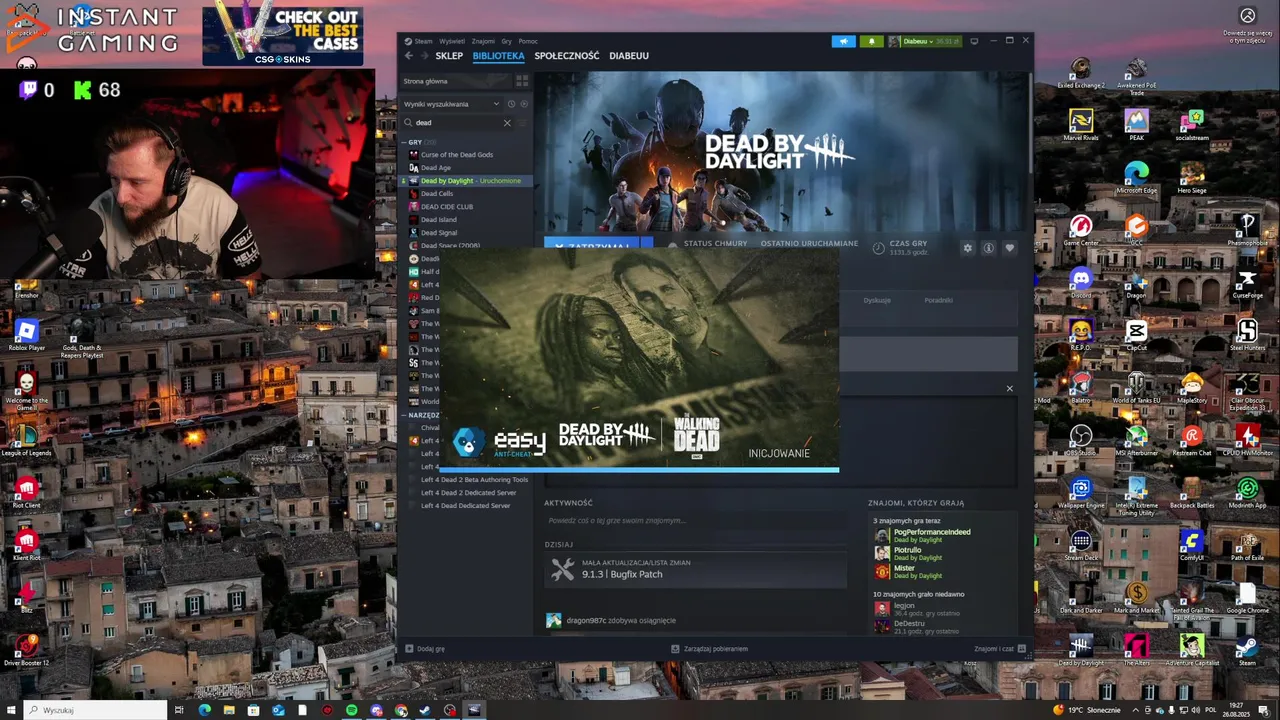Select Left 4 Dead 2 Dedicated Server

[x=468, y=493]
